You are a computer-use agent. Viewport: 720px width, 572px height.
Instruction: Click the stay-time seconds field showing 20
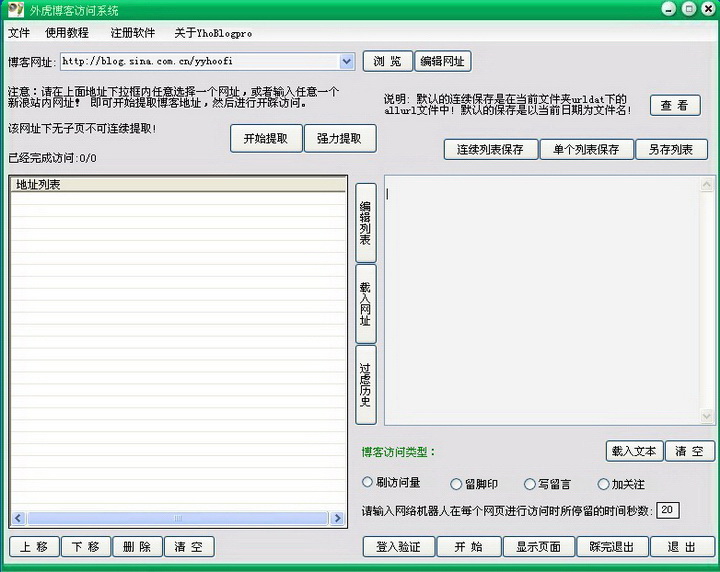click(668, 510)
